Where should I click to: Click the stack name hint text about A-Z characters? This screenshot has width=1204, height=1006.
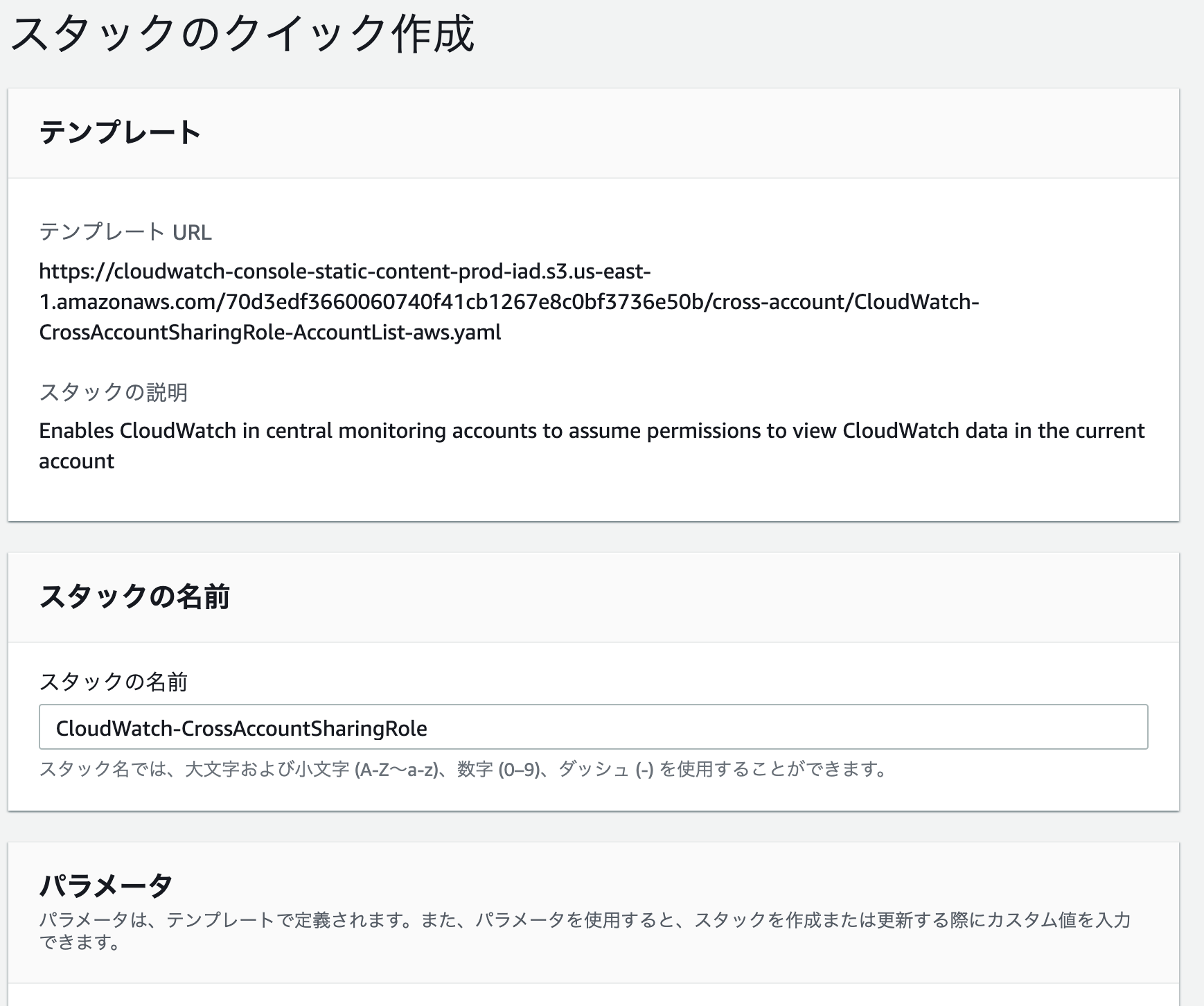463,770
